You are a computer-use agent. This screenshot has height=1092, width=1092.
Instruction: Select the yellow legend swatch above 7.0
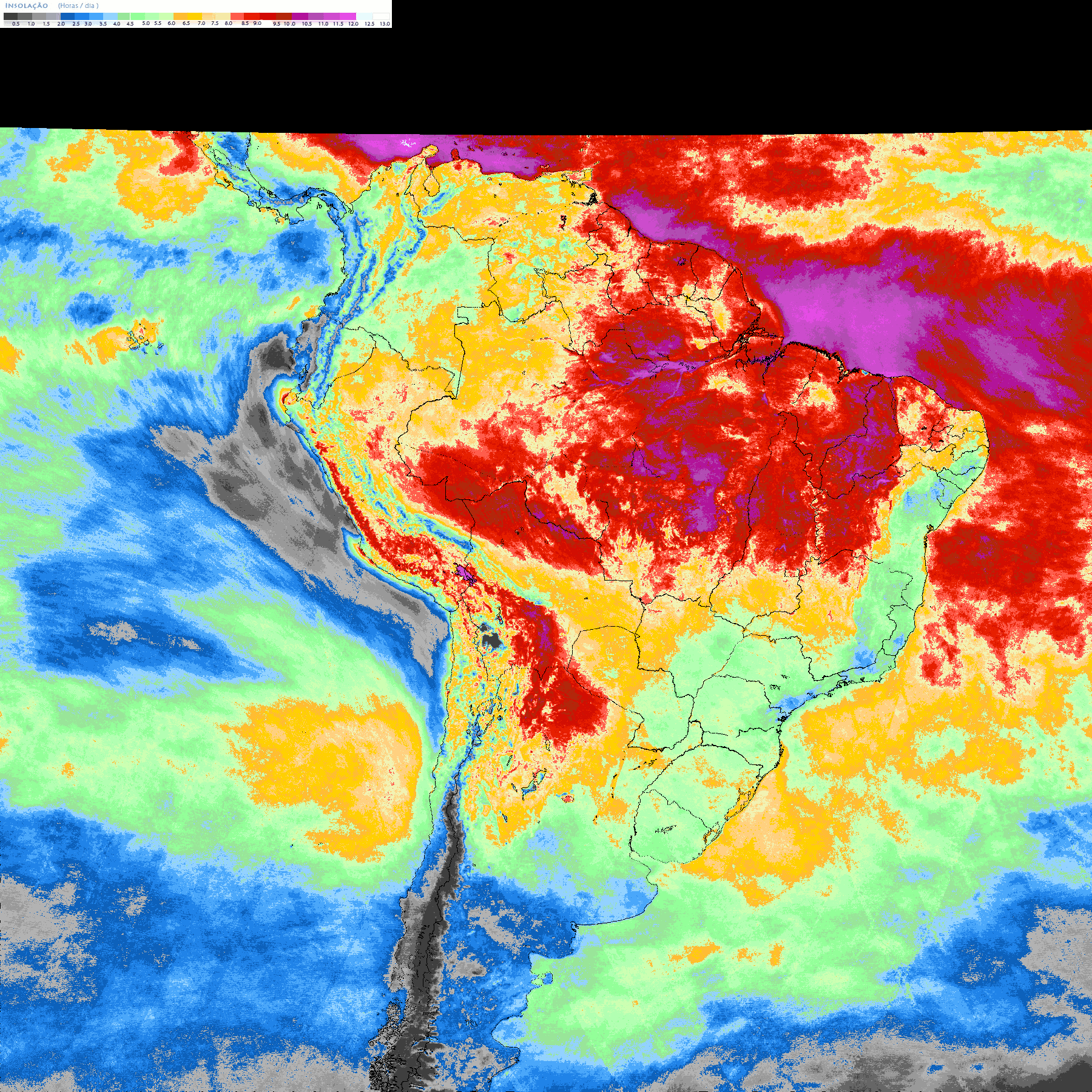coord(195,16)
